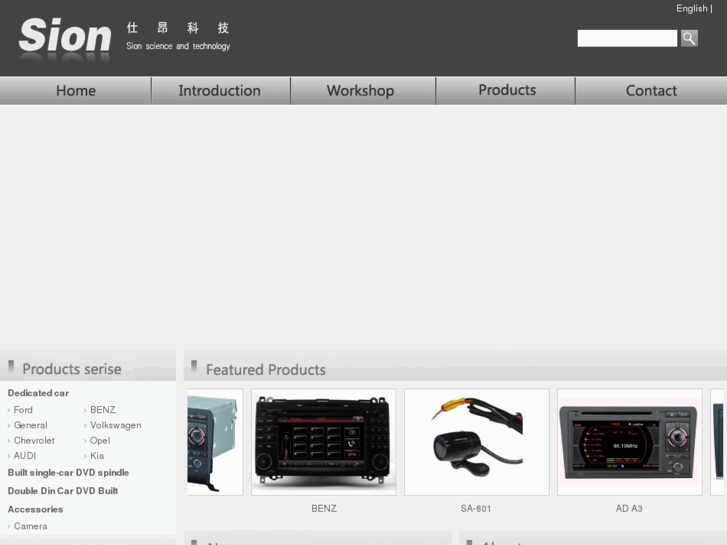727x545 pixels.
Task: Open the SA-801 product caption link
Action: pos(476,509)
